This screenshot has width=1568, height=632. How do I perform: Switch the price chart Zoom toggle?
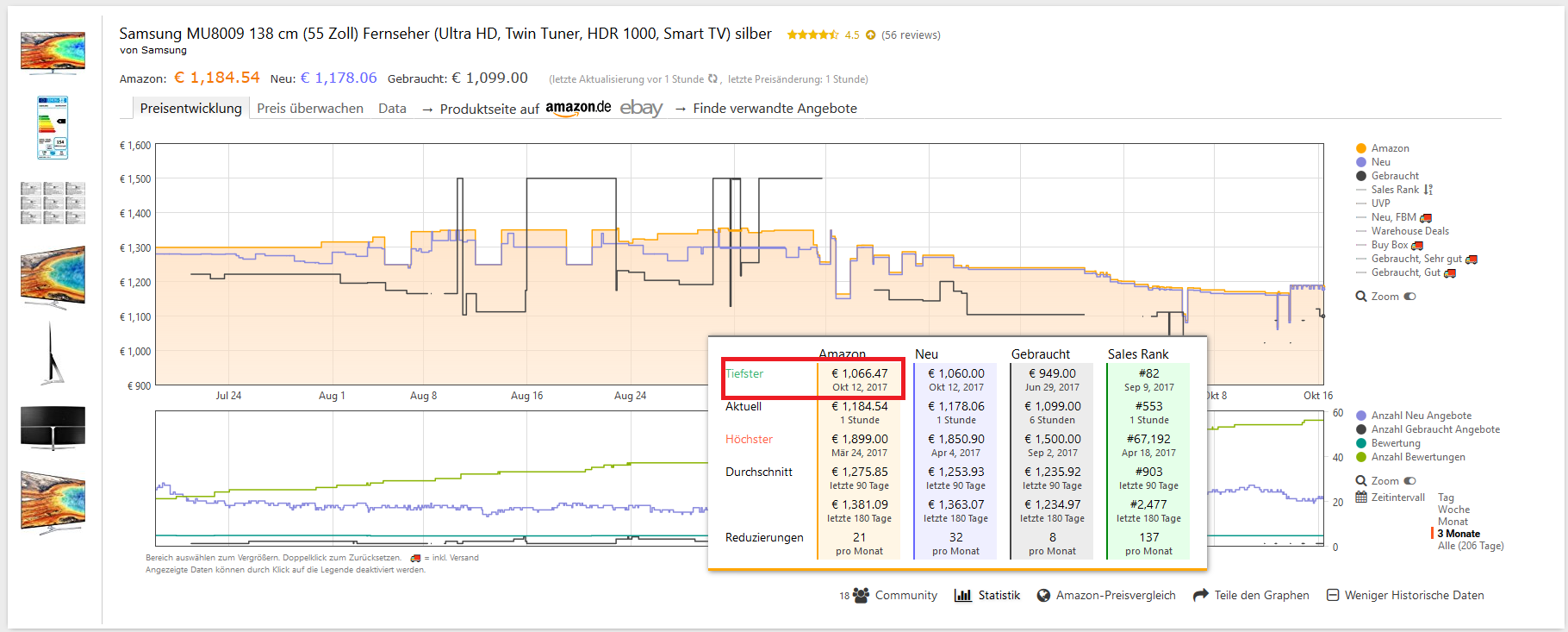[x=1410, y=297]
